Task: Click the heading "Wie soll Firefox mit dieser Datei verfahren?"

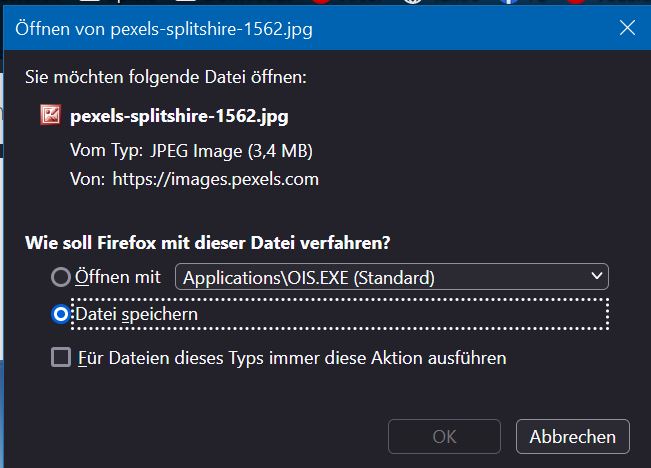Action: click(206, 243)
